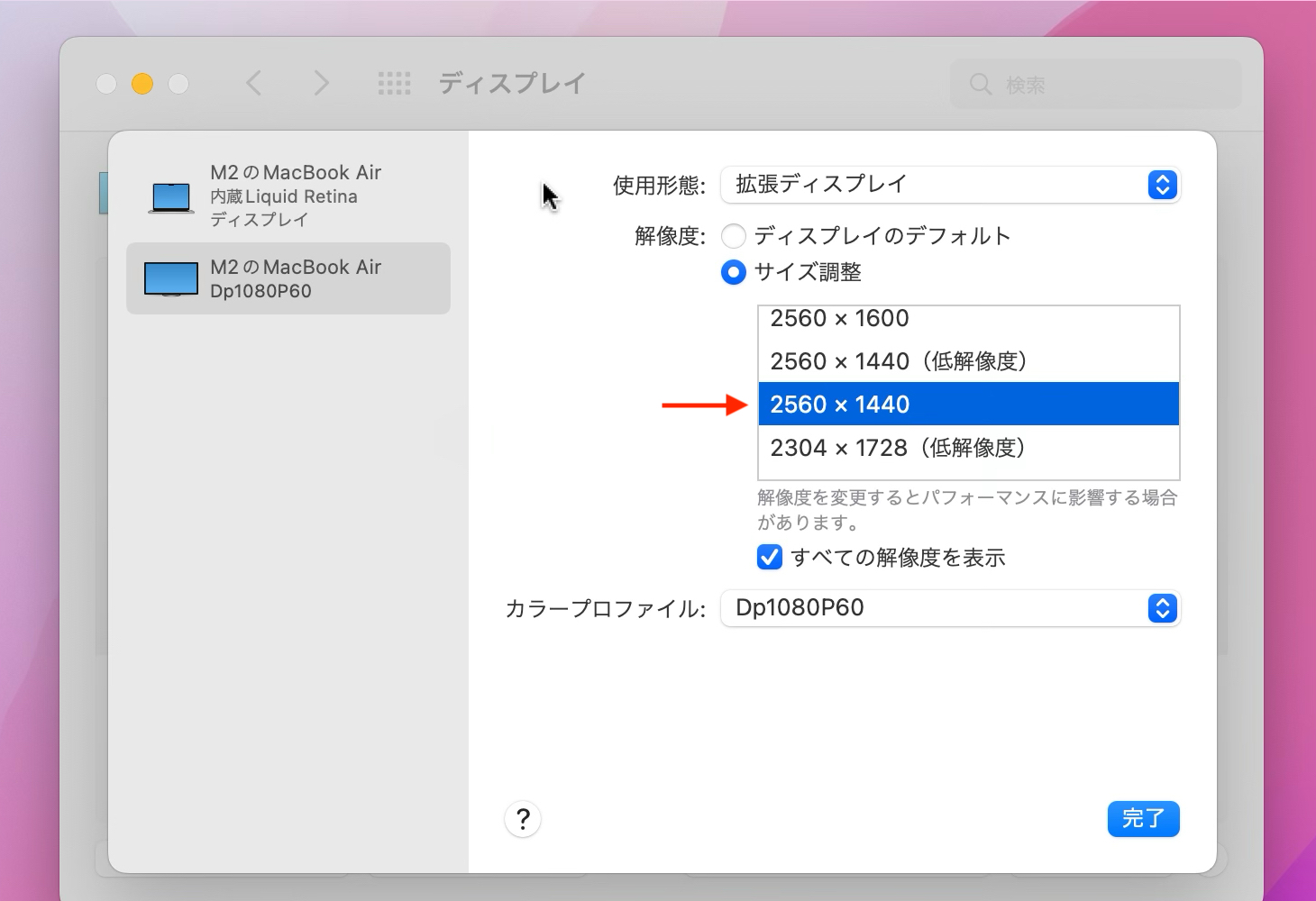
Task: Select ディスプレイのデフォルト radio button
Action: coord(734,235)
